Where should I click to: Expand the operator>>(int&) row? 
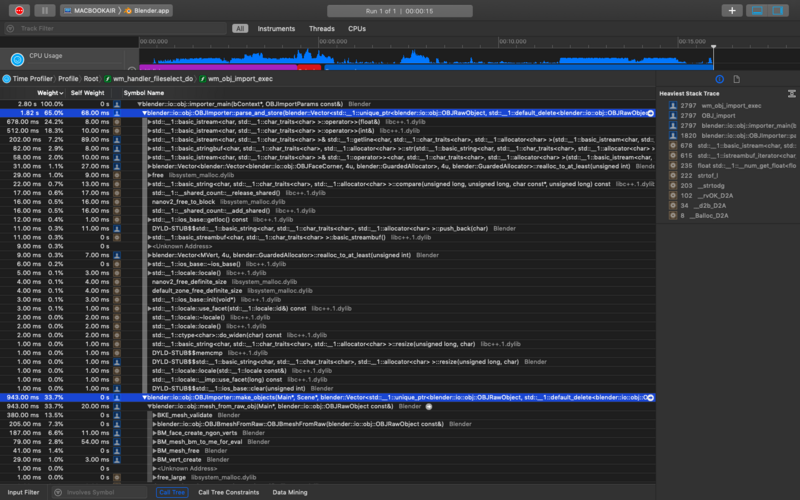click(149, 131)
